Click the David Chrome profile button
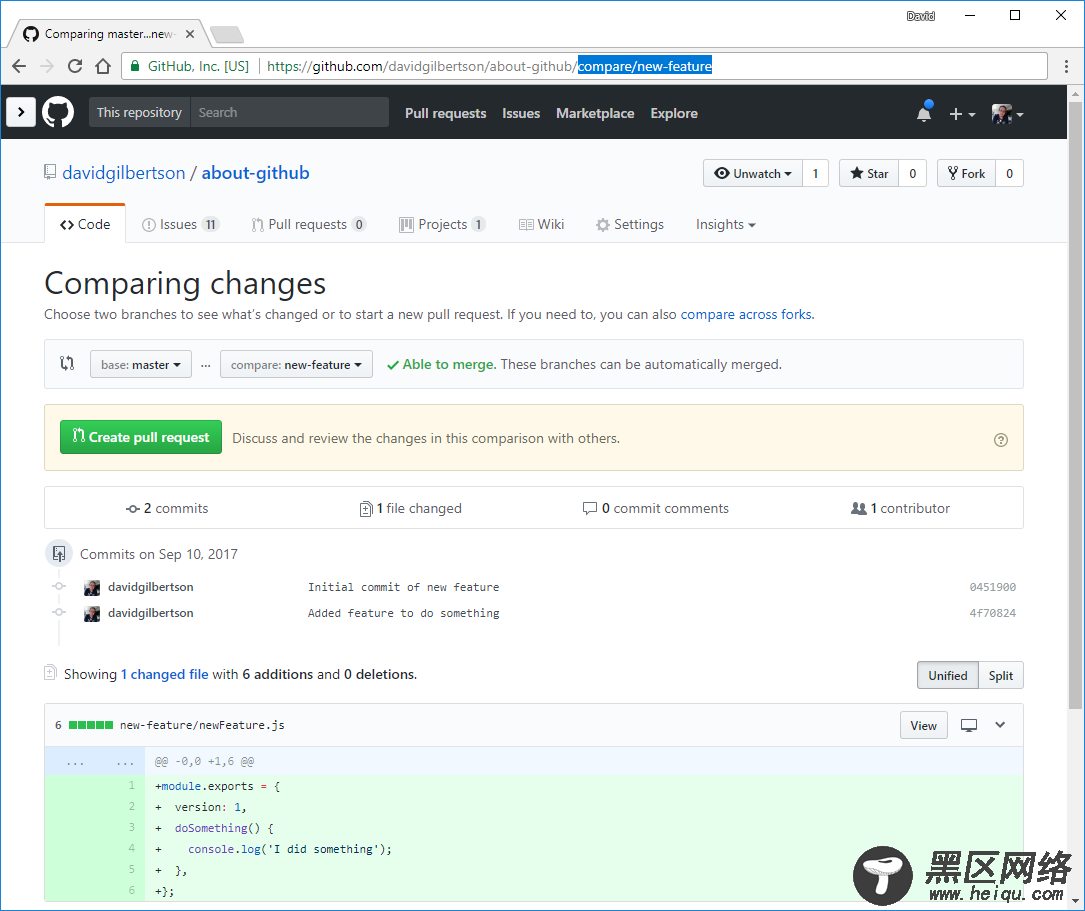The width and height of the screenshot is (1085, 911). point(920,16)
